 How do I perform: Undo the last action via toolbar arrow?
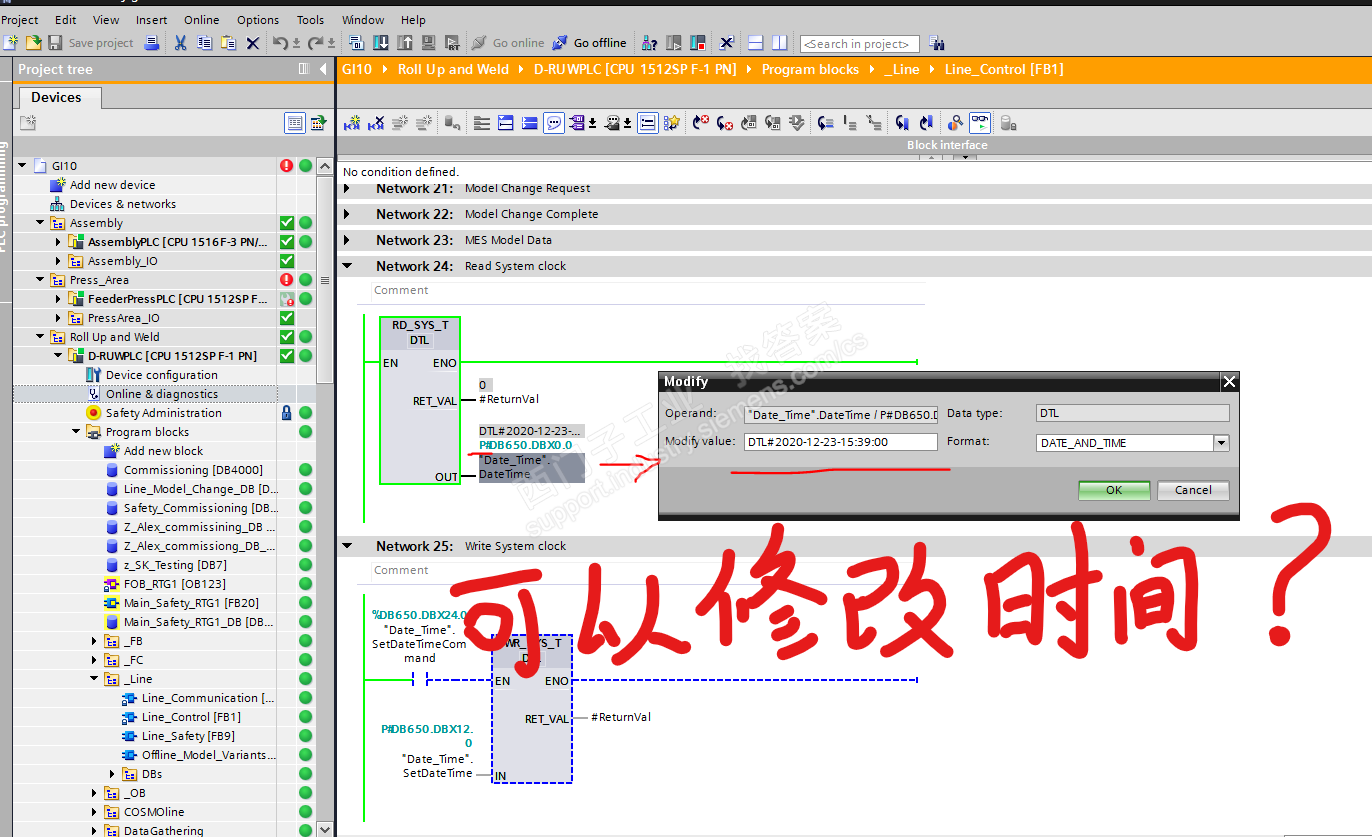[x=281, y=43]
